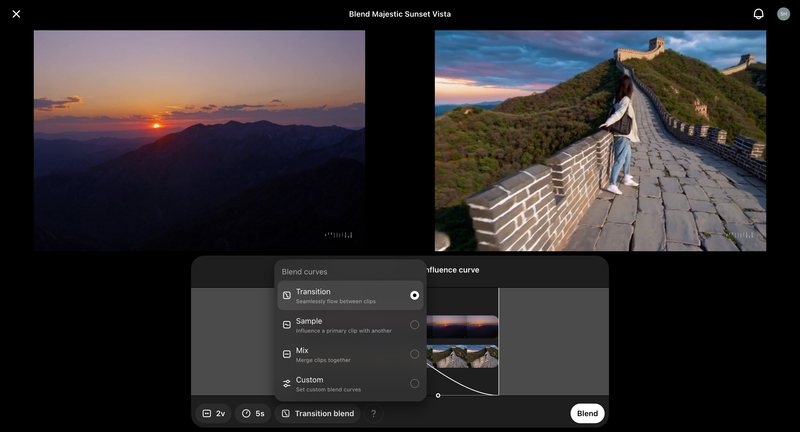Image resolution: width=800 pixels, height=432 pixels.
Task: Collapse the Transition blend dropdown
Action: [317, 413]
